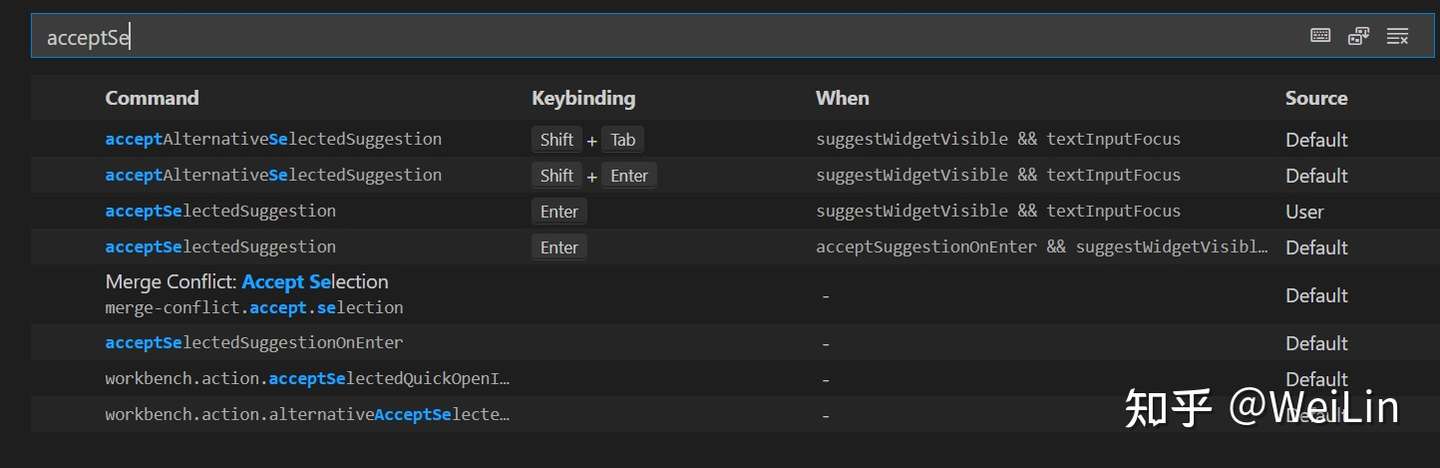This screenshot has width=1440, height=468.
Task: Select the acceptSelectedSuggestion command with User source
Action: coord(220,211)
